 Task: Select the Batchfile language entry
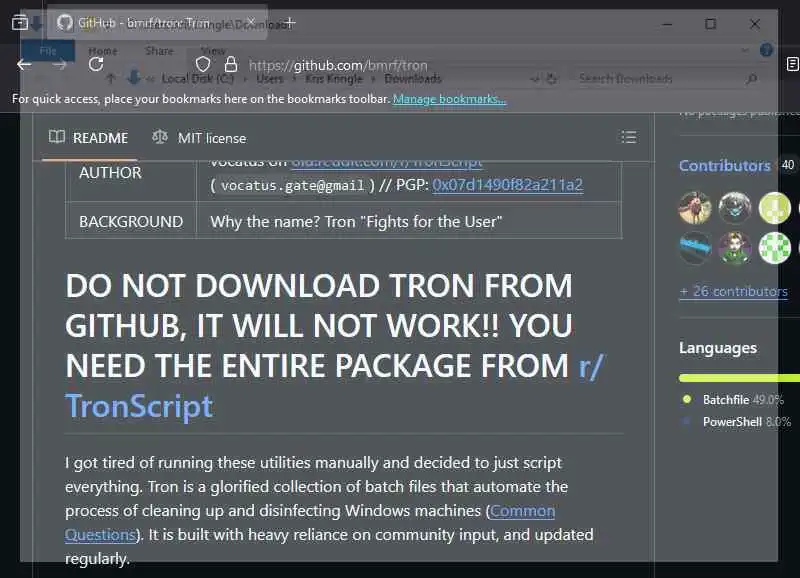point(733,399)
